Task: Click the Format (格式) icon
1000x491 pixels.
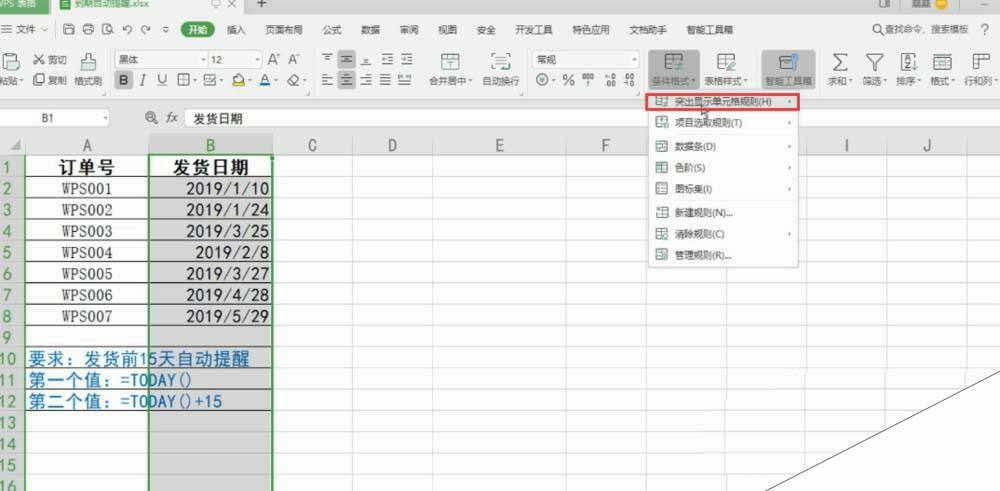Action: (x=942, y=62)
